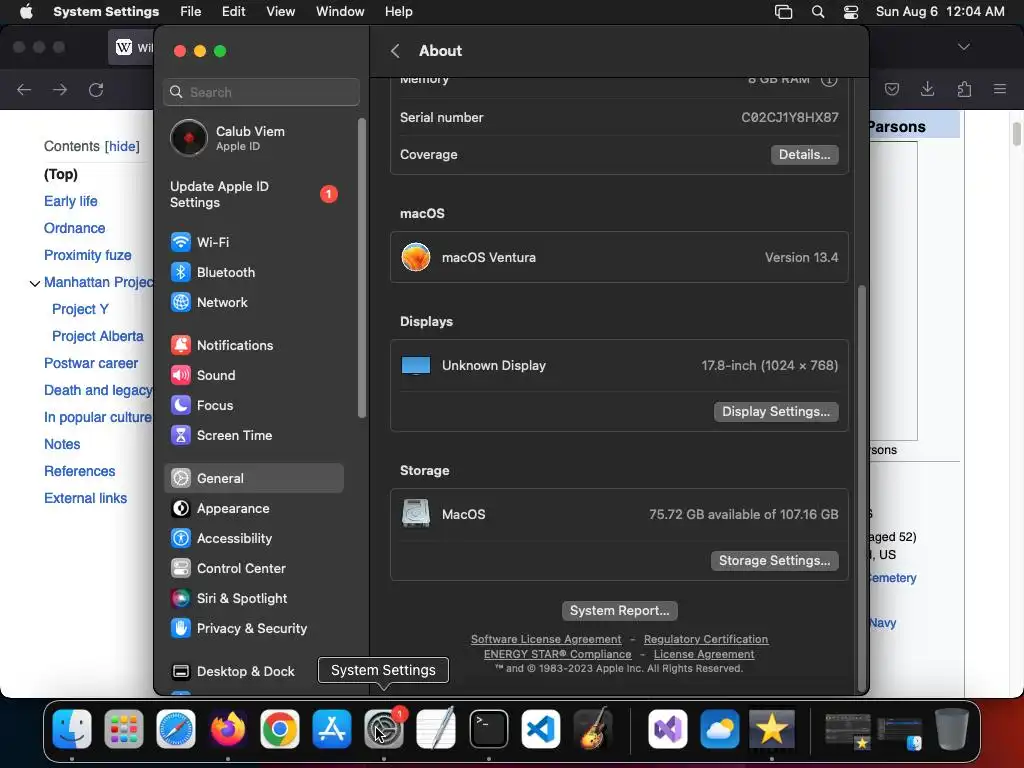Screen dimensions: 1024x768
Task: Go back from About page
Action: click(x=395, y=51)
